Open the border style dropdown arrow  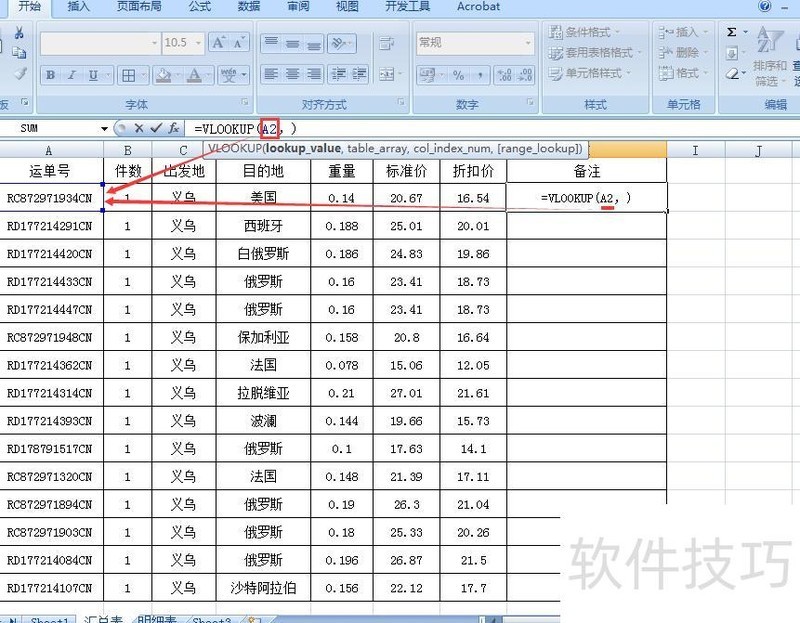click(x=143, y=74)
